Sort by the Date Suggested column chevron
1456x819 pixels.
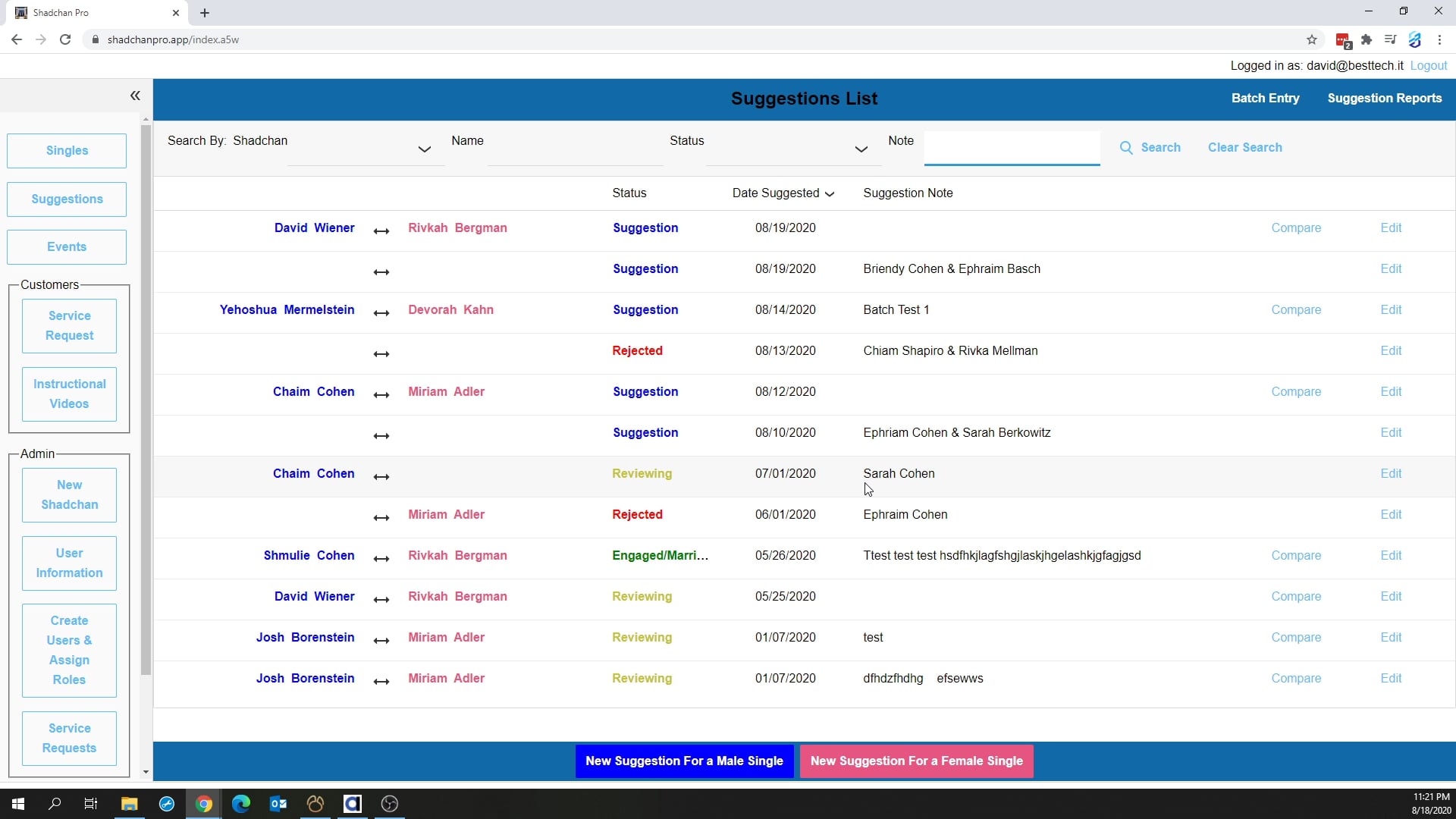click(x=830, y=194)
